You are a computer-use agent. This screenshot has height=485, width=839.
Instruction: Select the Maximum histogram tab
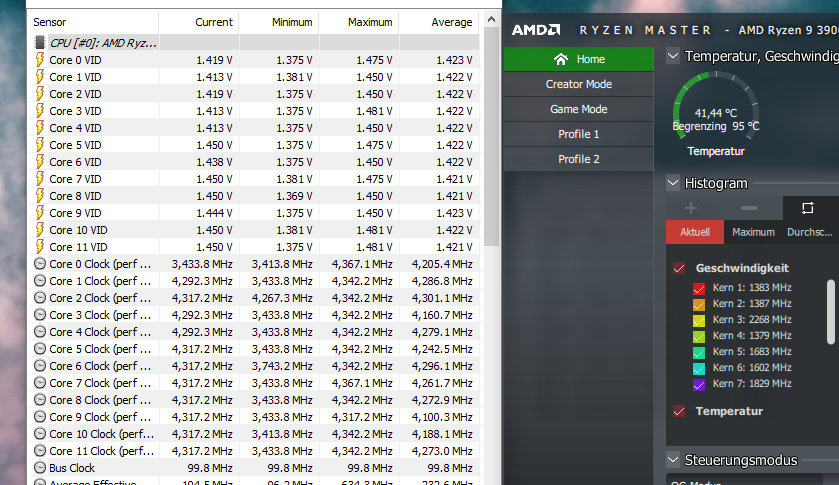(x=753, y=232)
